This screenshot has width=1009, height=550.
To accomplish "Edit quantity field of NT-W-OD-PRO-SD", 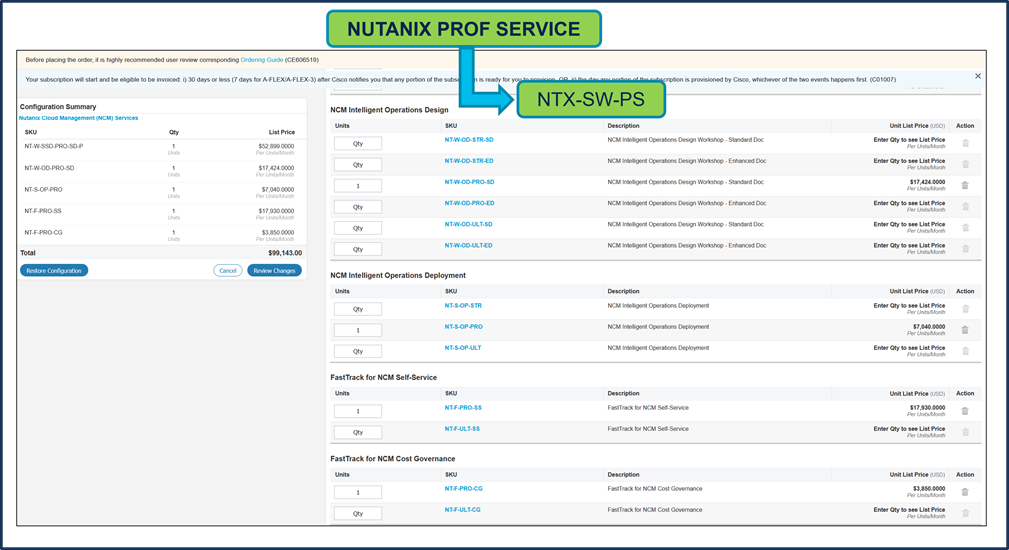I will (x=358, y=186).
